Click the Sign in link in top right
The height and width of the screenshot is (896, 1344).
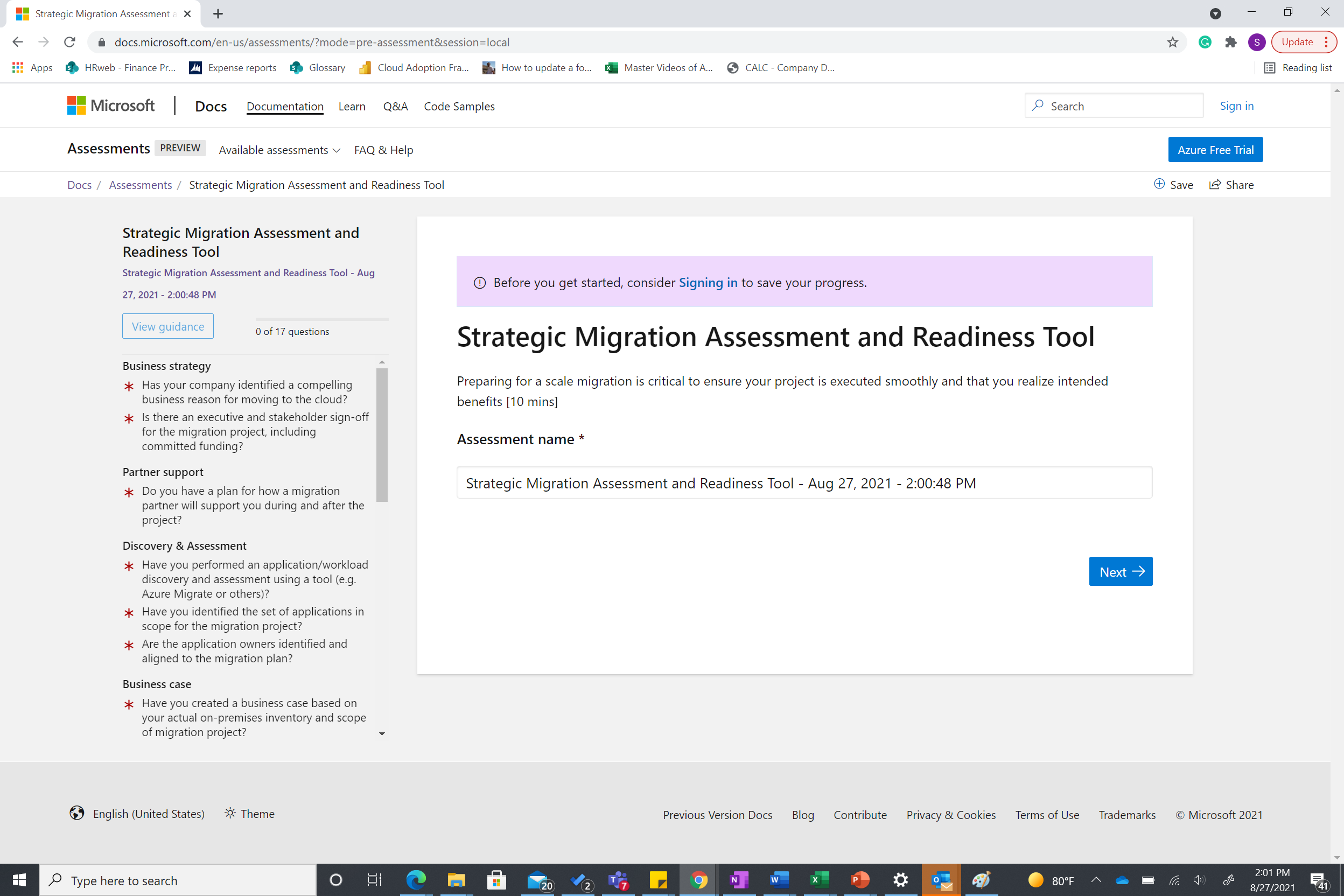point(1238,105)
